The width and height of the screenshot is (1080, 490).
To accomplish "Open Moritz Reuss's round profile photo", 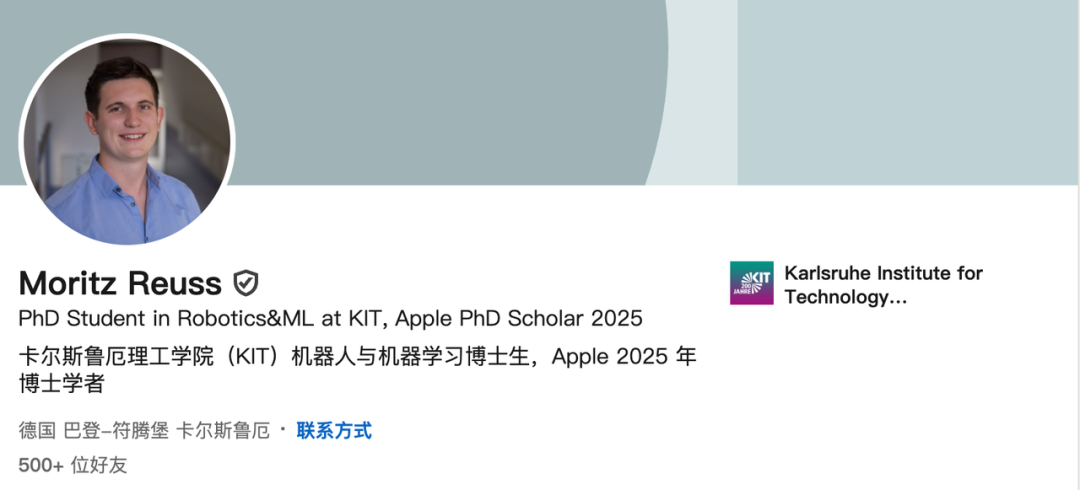I will coord(127,141).
